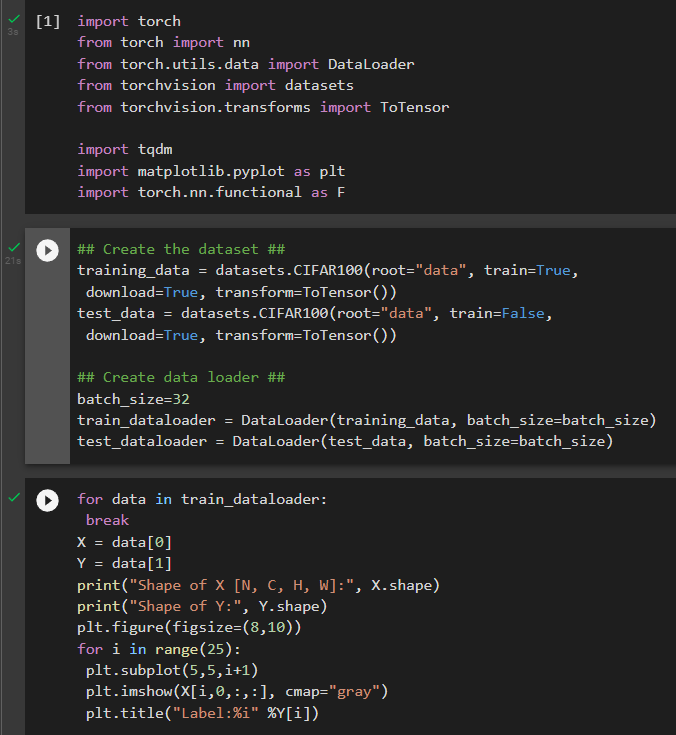Click the 'break' statement

[x=107, y=520]
